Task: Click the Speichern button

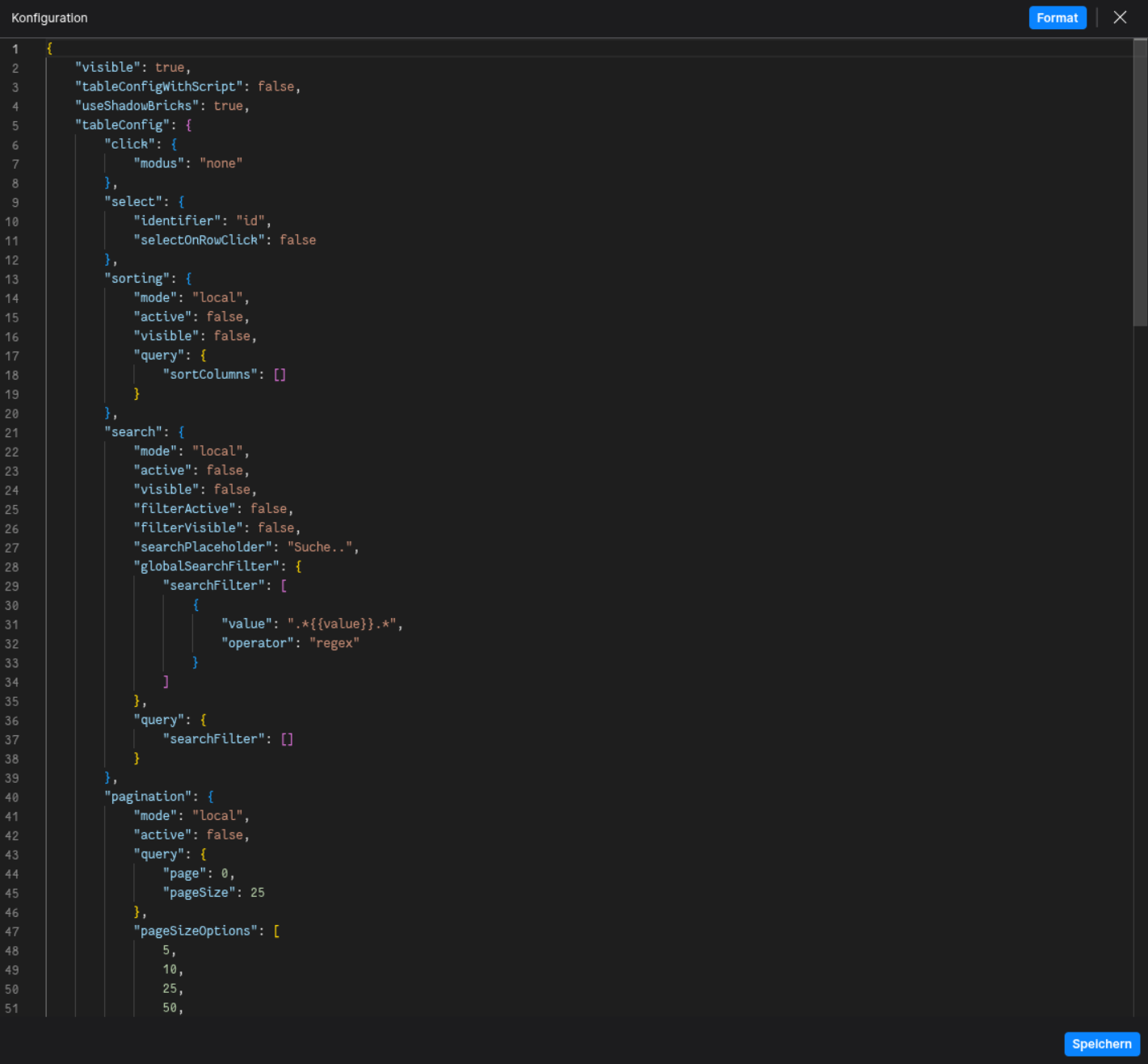Action: point(1101,1044)
